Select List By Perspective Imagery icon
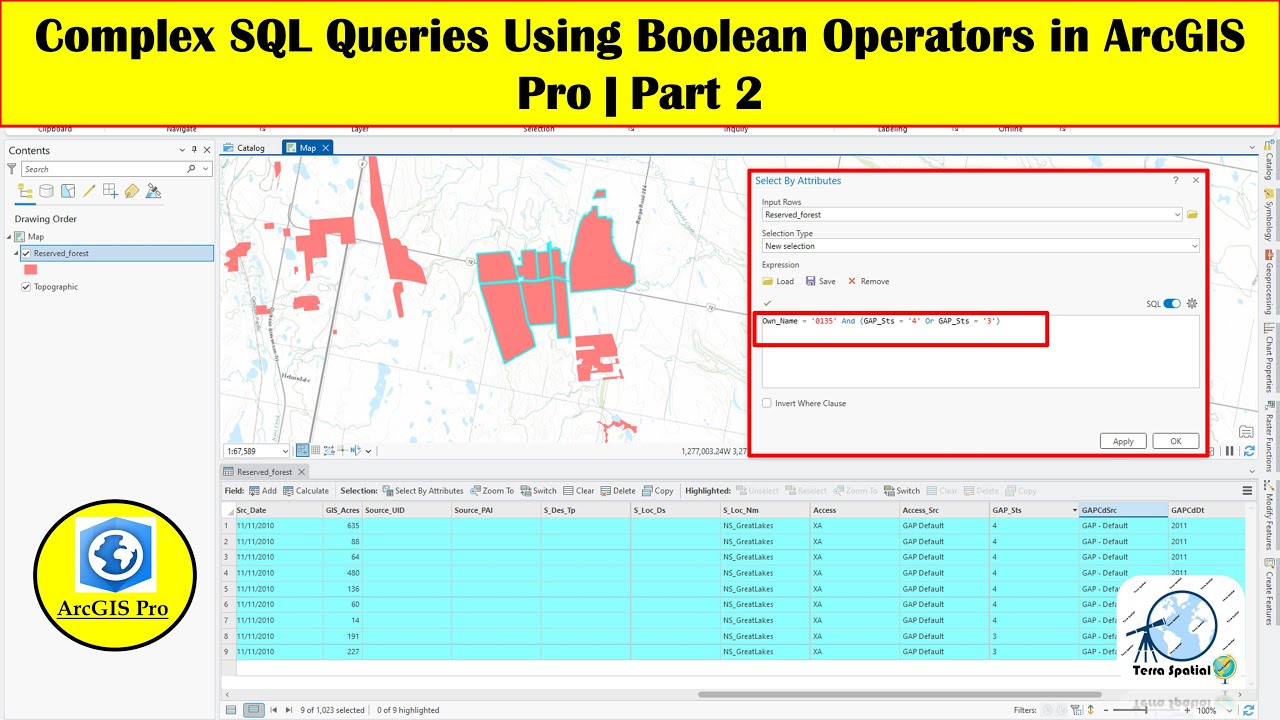 pos(153,191)
